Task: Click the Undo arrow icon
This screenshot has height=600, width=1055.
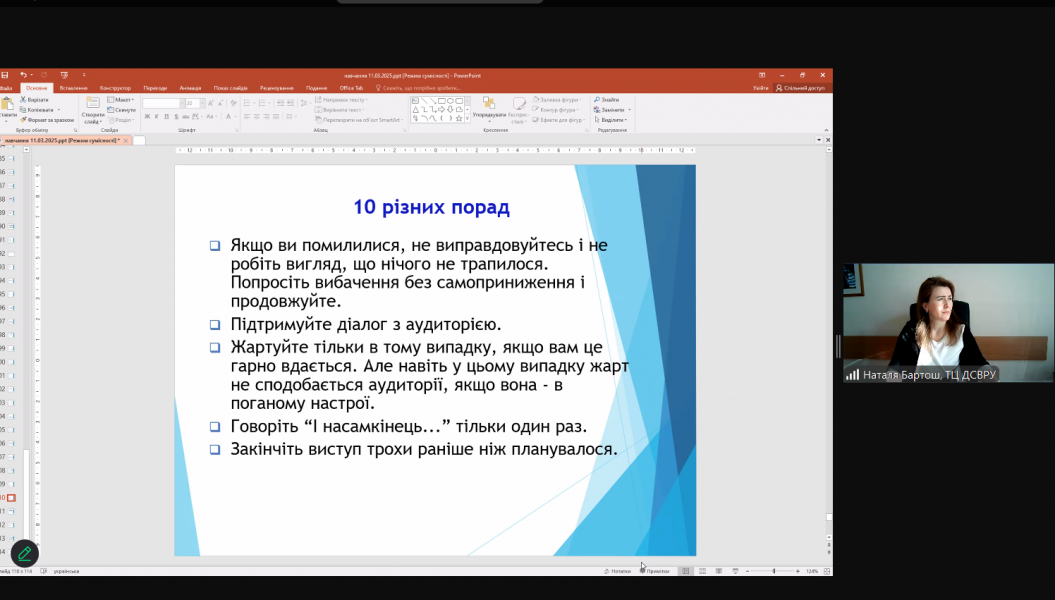Action: (23, 75)
